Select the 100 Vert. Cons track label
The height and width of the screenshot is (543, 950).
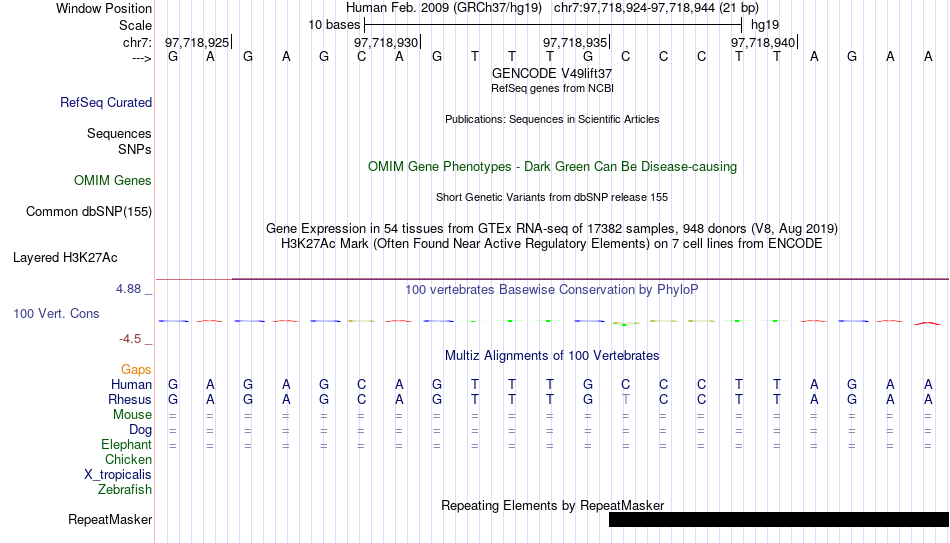[x=56, y=313]
